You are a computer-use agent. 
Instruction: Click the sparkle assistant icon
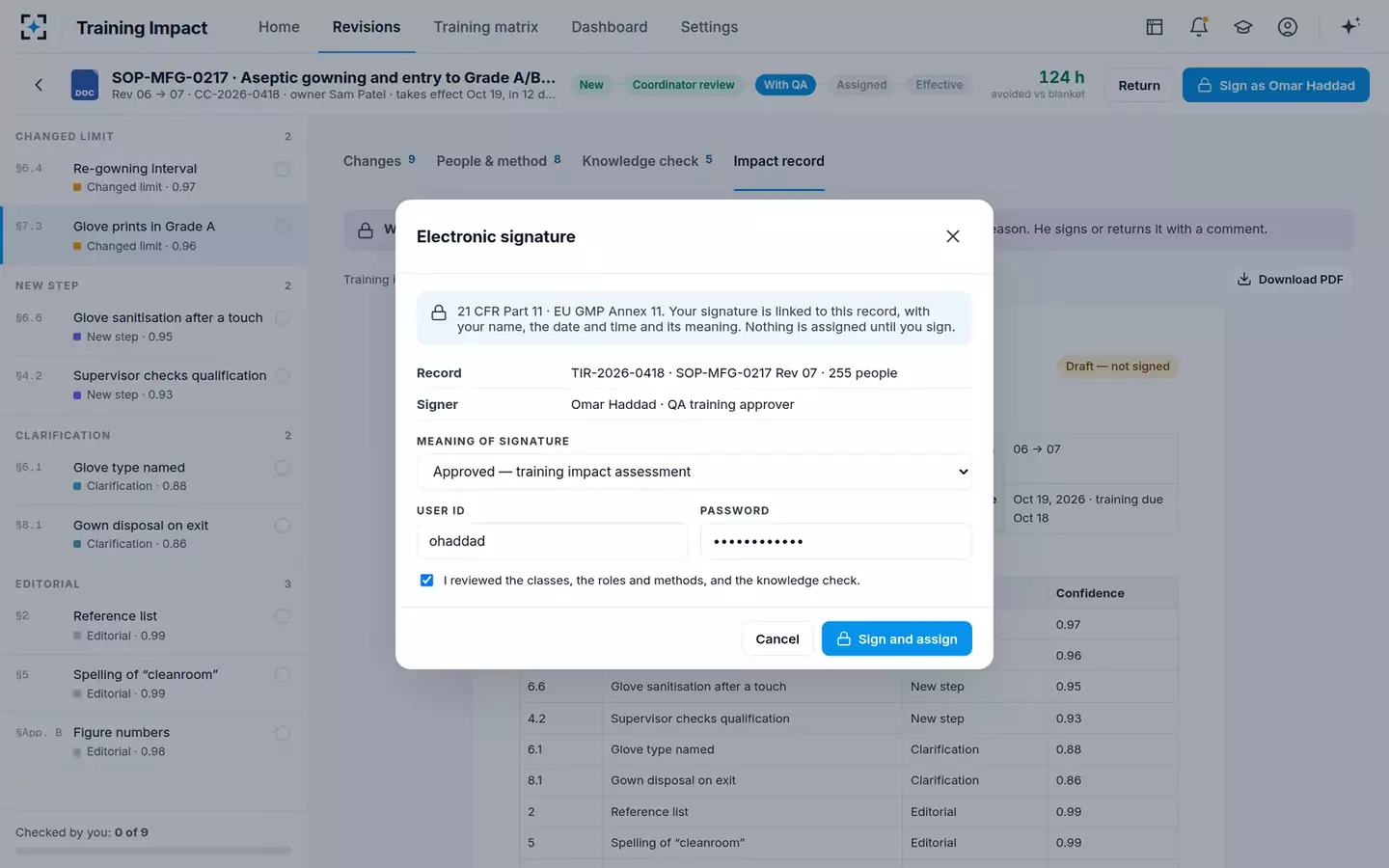point(1350,26)
